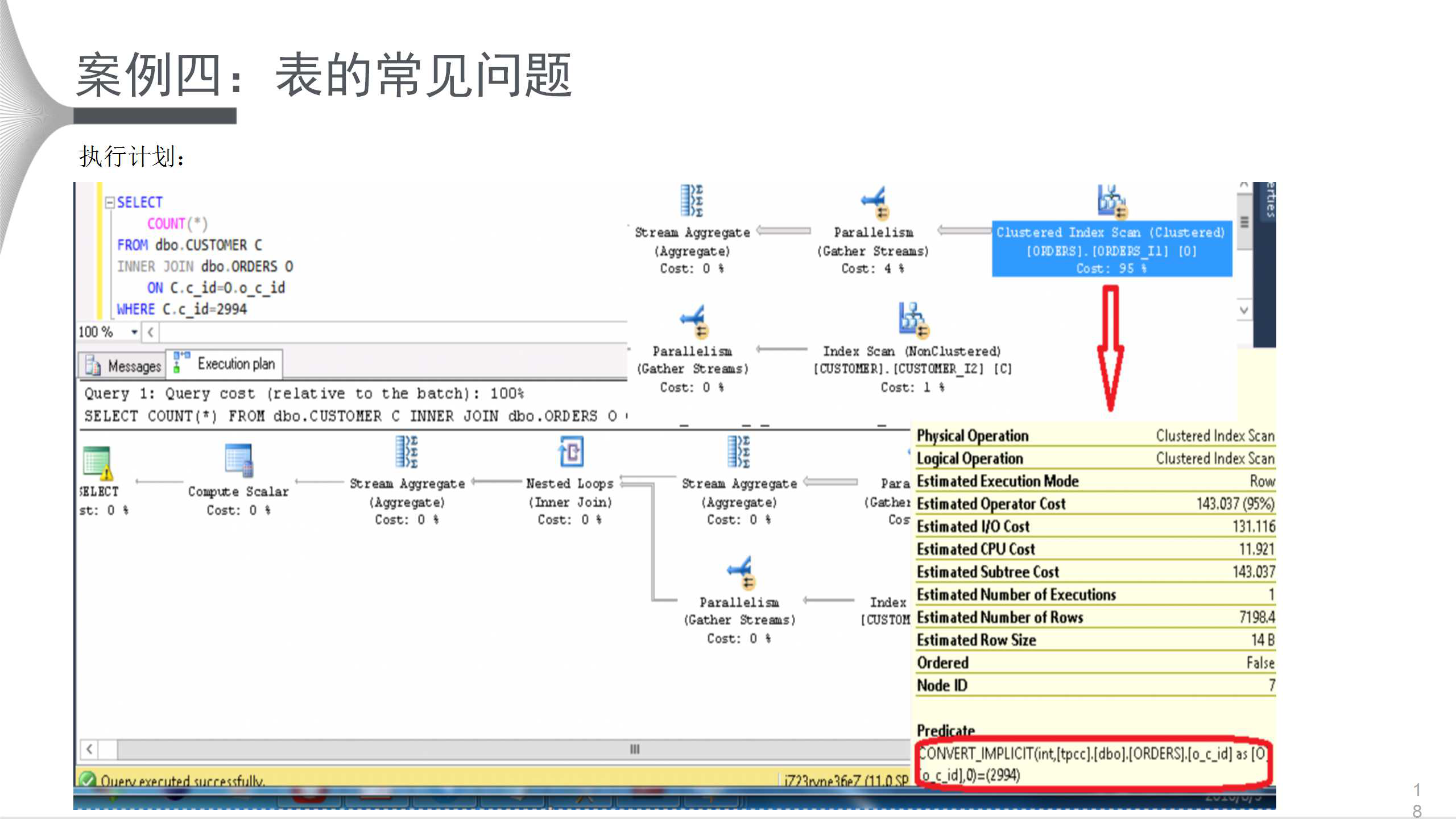The height and width of the screenshot is (819, 1456).
Task: Click 'Index Scan (NonClustered)' label
Action: pos(912,351)
